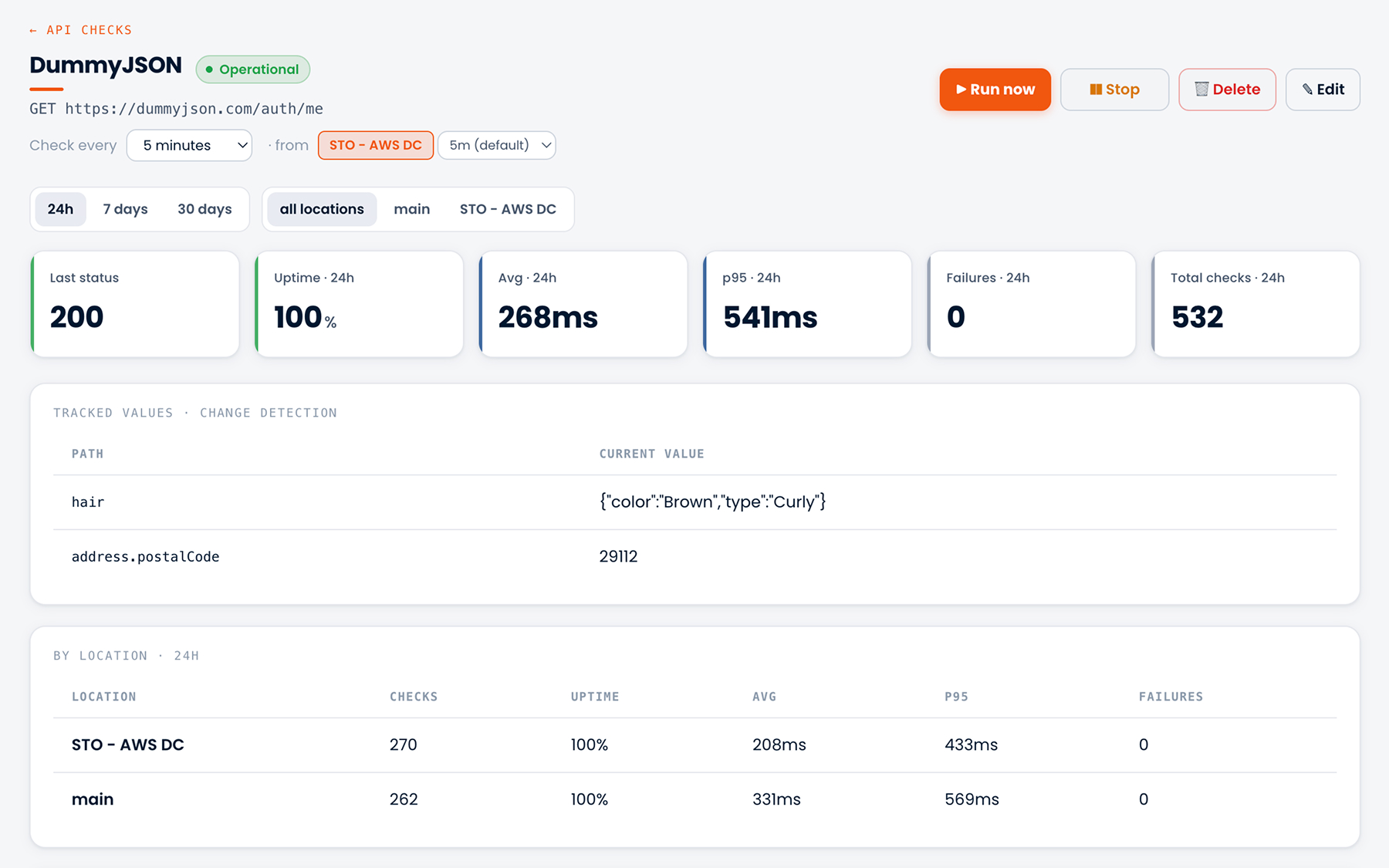1389x868 pixels.
Task: Click the Operational status badge
Action: click(x=253, y=69)
